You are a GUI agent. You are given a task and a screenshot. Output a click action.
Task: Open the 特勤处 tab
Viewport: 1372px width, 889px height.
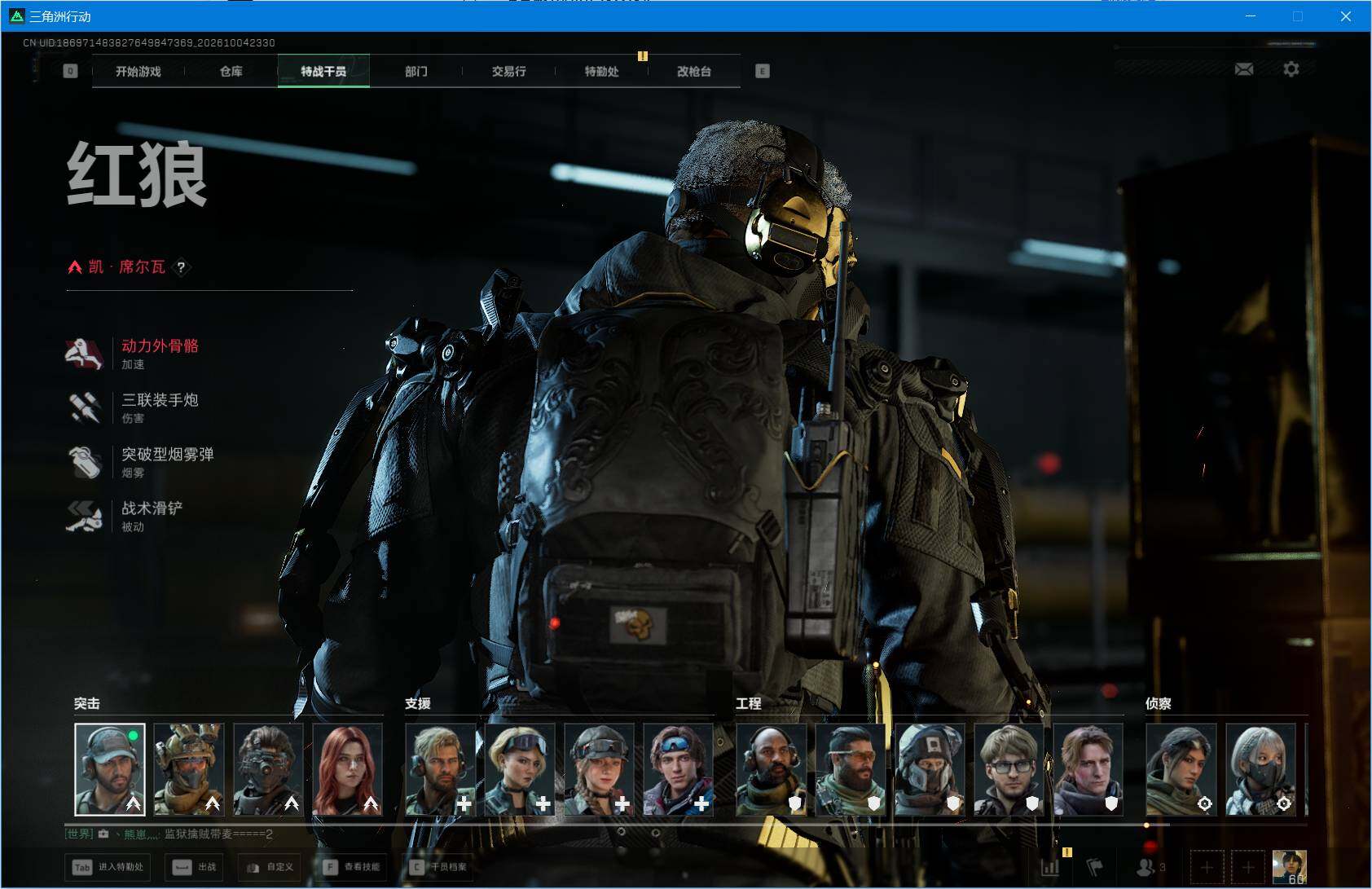pos(602,71)
